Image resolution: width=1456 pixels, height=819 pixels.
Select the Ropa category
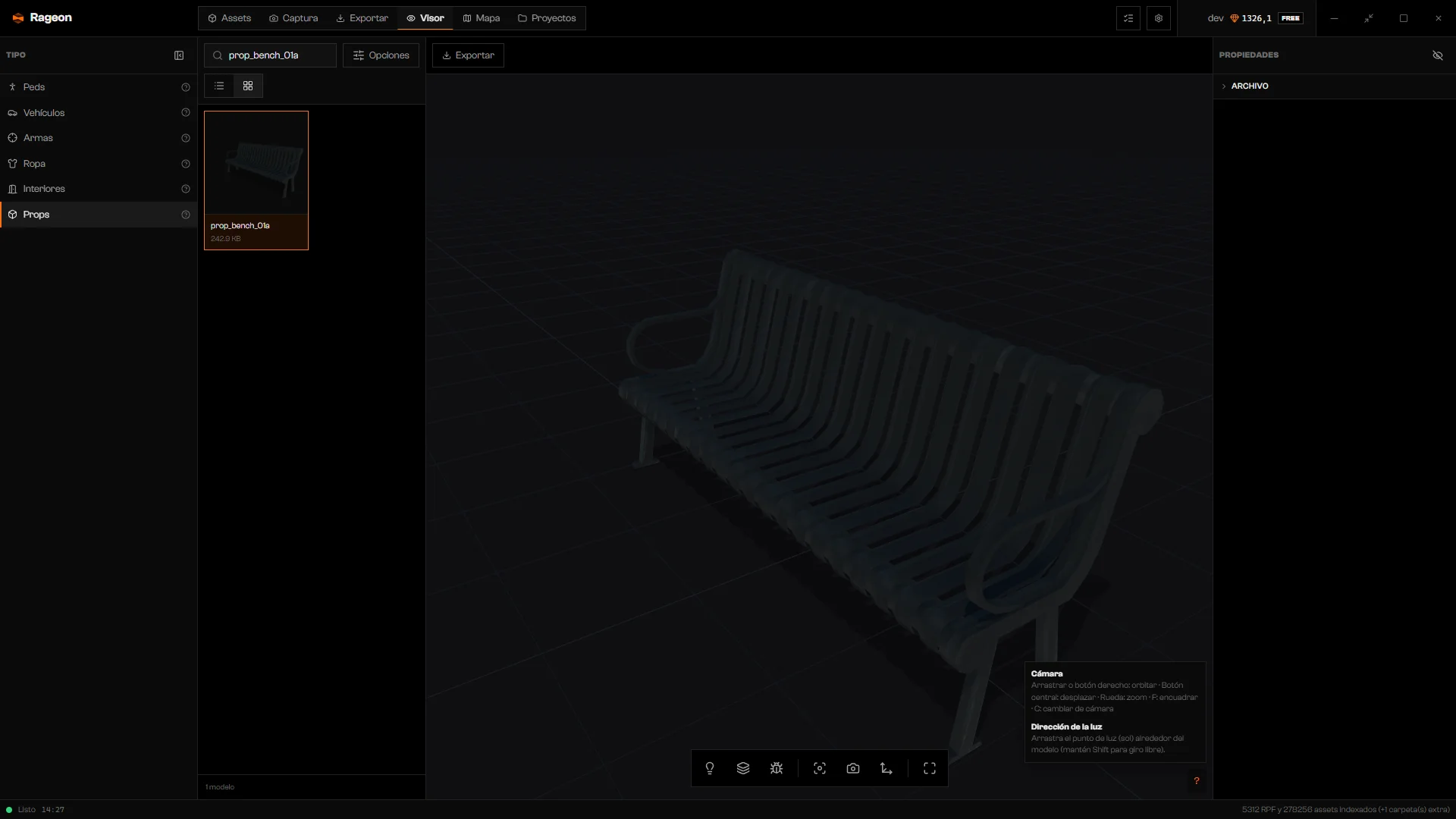click(99, 164)
